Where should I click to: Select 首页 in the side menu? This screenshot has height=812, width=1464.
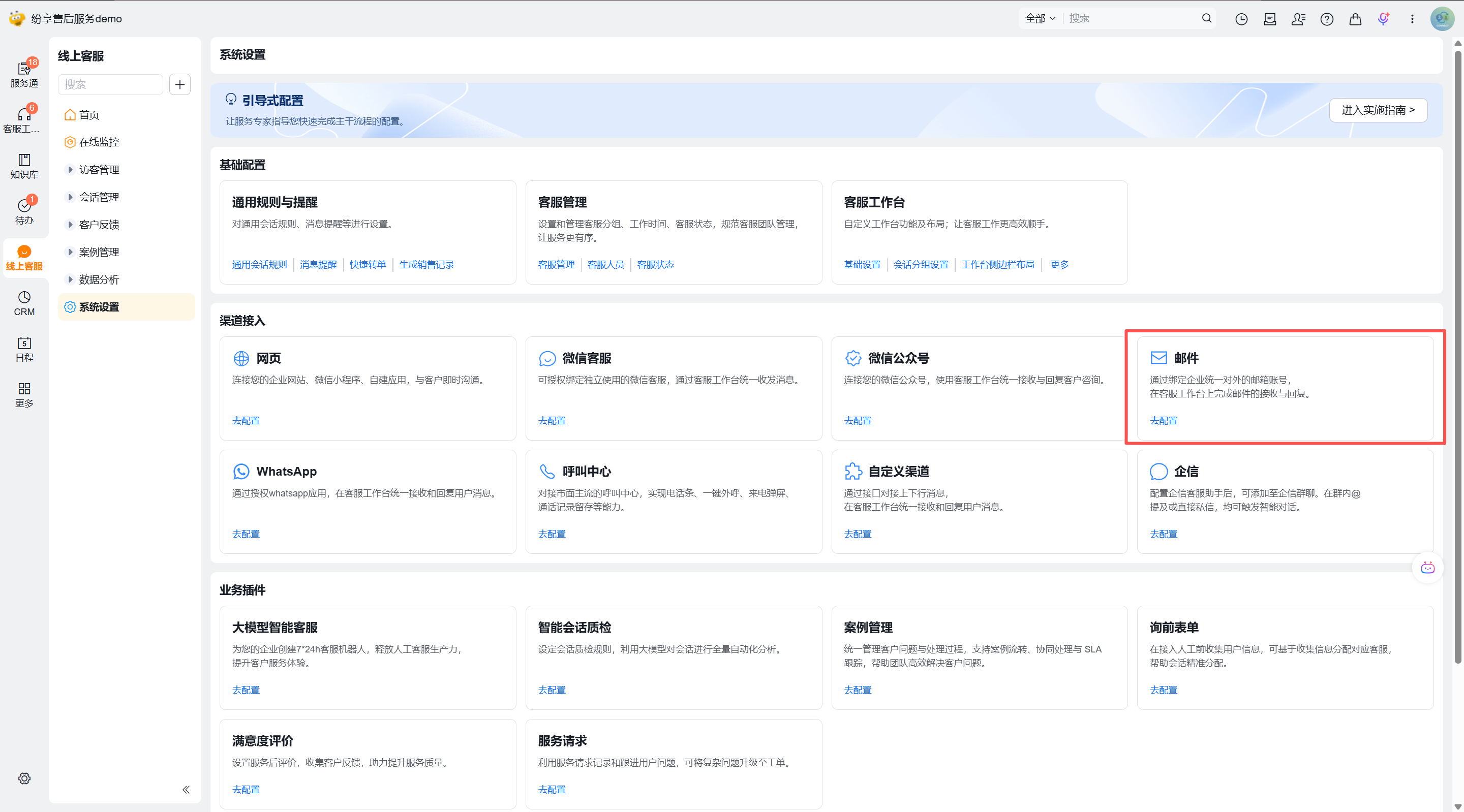(x=126, y=115)
